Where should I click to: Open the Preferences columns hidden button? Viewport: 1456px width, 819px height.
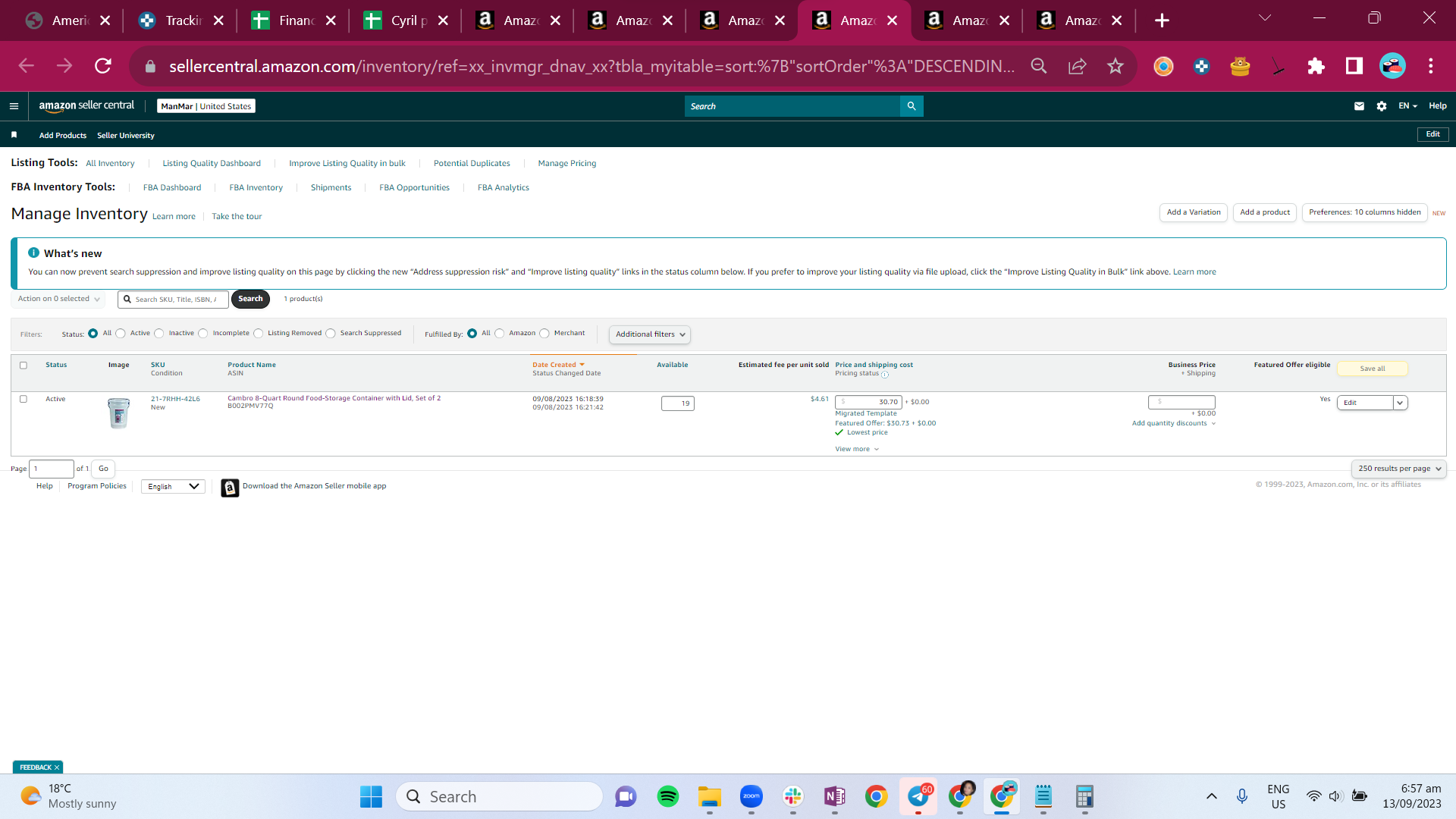click(x=1365, y=213)
